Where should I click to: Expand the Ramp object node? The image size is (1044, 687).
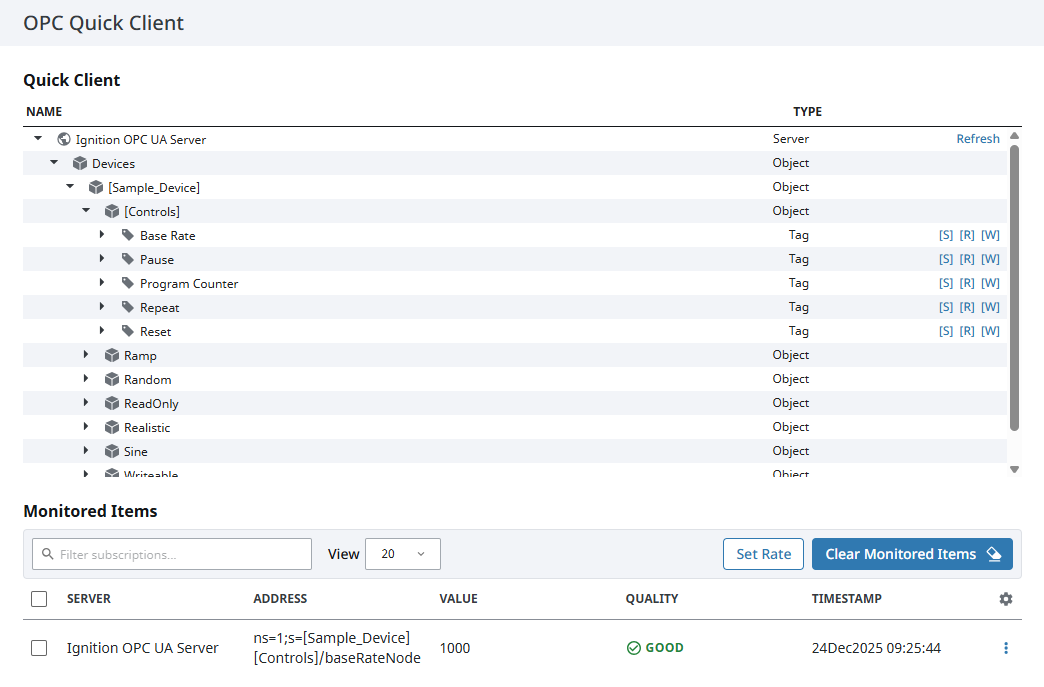point(86,355)
